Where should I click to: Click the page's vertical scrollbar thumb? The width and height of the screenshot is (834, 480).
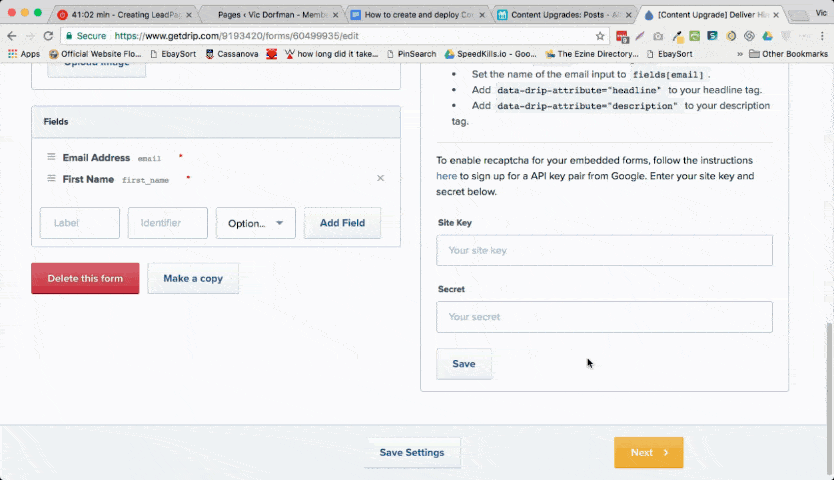[x=827, y=370]
